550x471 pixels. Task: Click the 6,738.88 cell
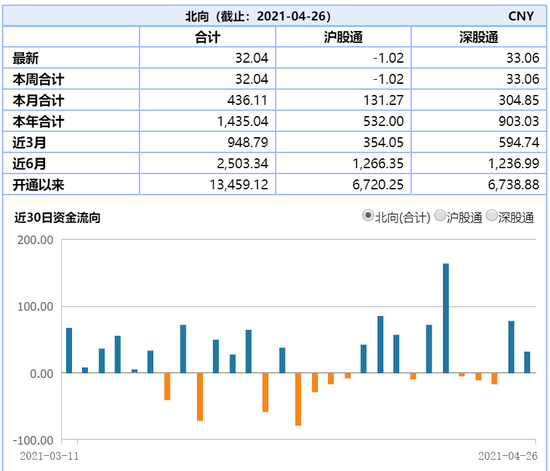(x=514, y=184)
